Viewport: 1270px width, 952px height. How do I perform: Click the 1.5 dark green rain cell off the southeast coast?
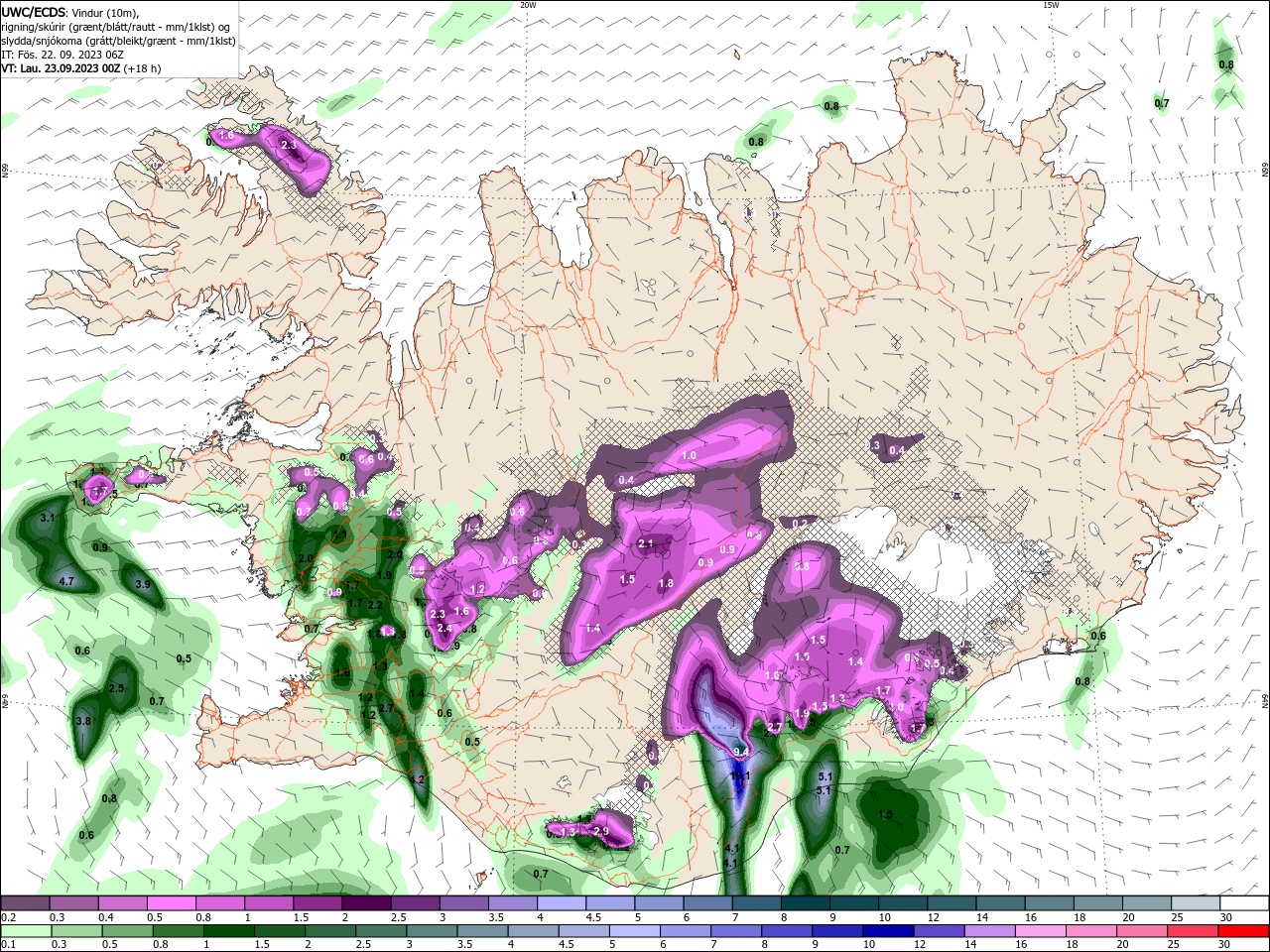[x=886, y=815]
